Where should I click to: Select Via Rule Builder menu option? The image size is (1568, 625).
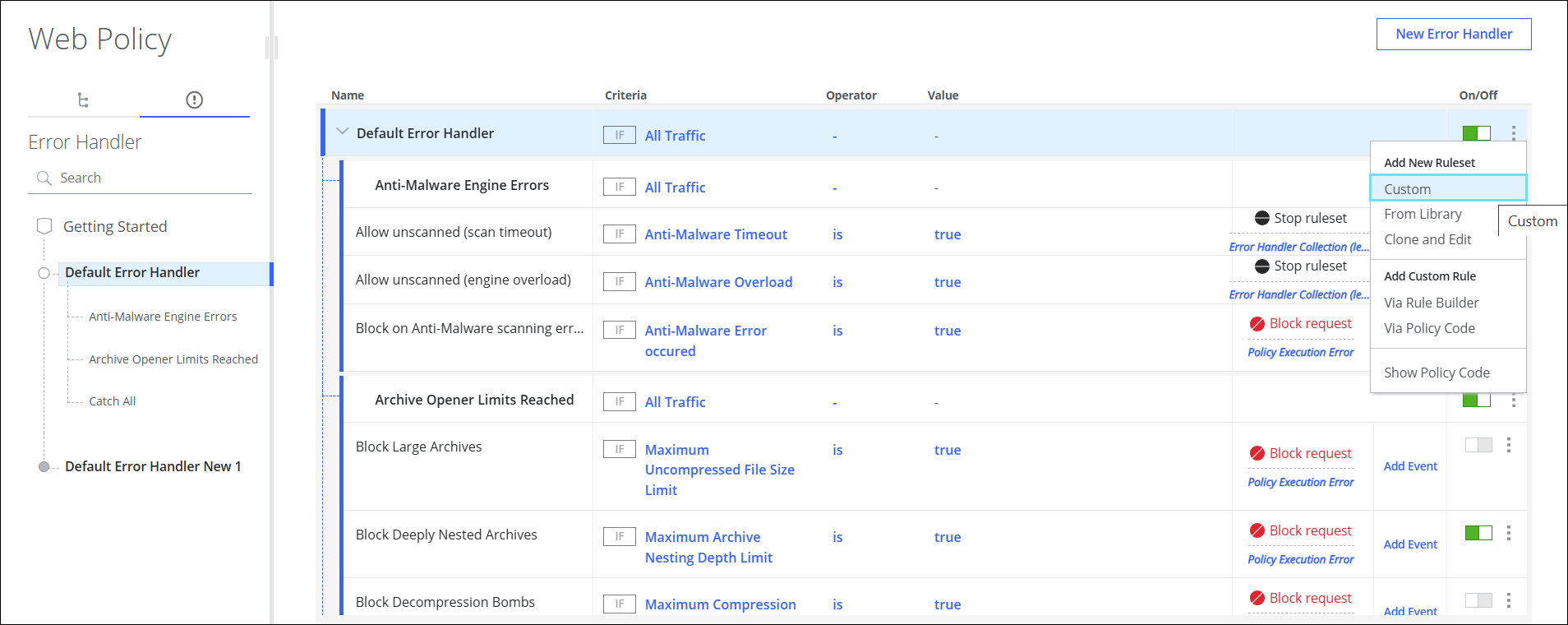tap(1431, 303)
